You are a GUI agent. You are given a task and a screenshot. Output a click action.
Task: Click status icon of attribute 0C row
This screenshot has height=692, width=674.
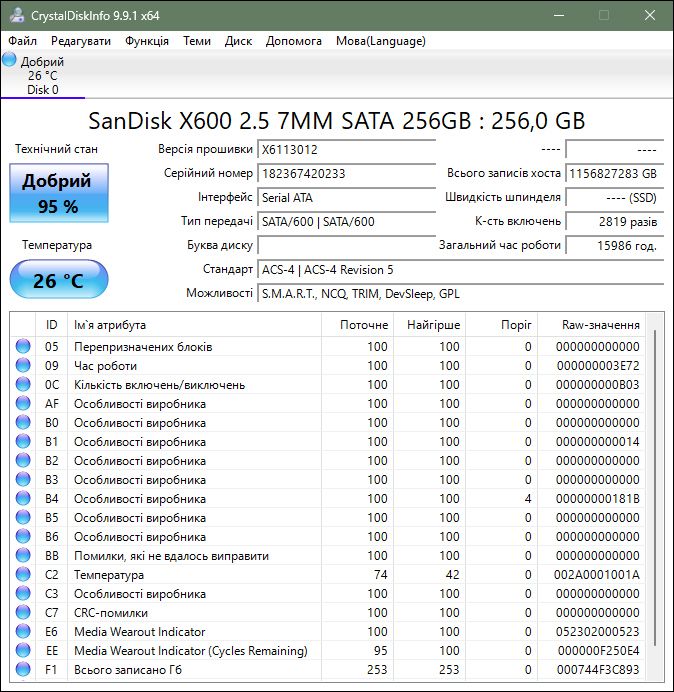(x=23, y=384)
